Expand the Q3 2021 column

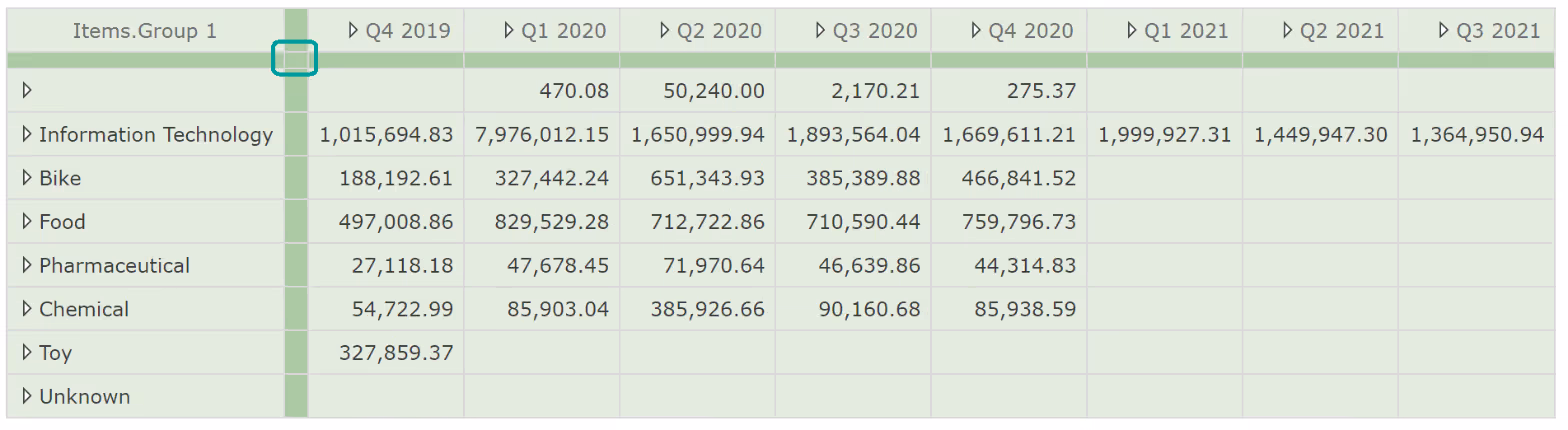click(1444, 31)
